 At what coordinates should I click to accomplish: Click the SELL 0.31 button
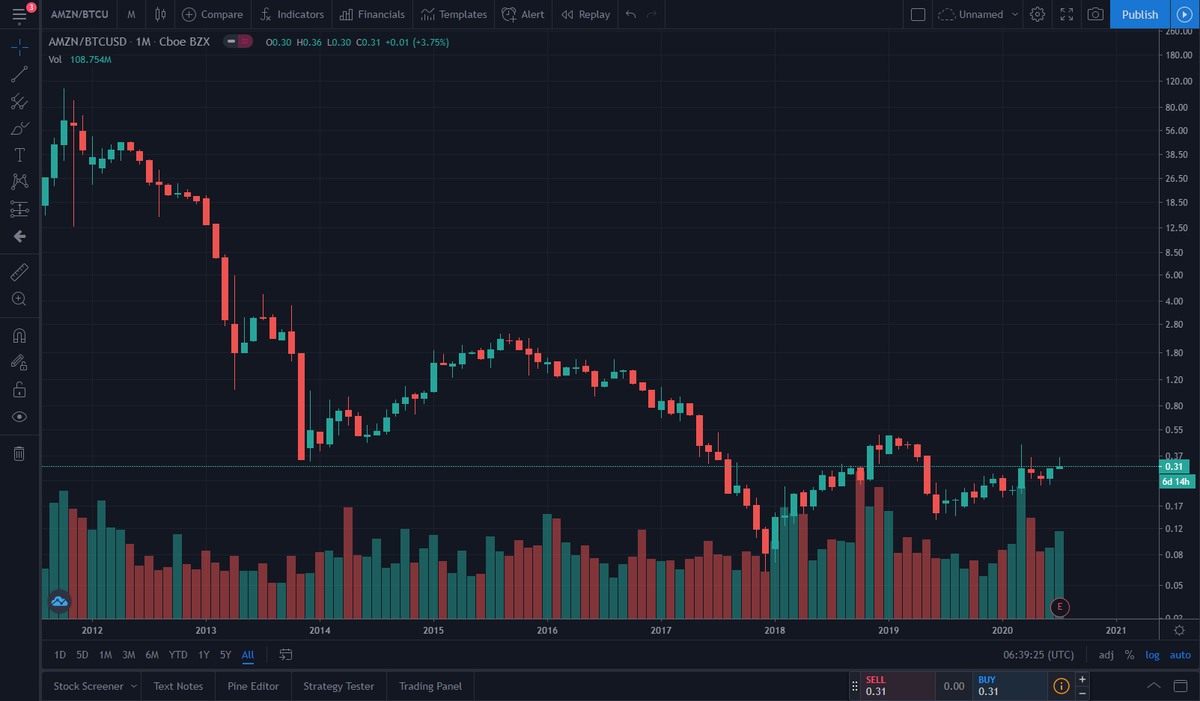pos(896,686)
